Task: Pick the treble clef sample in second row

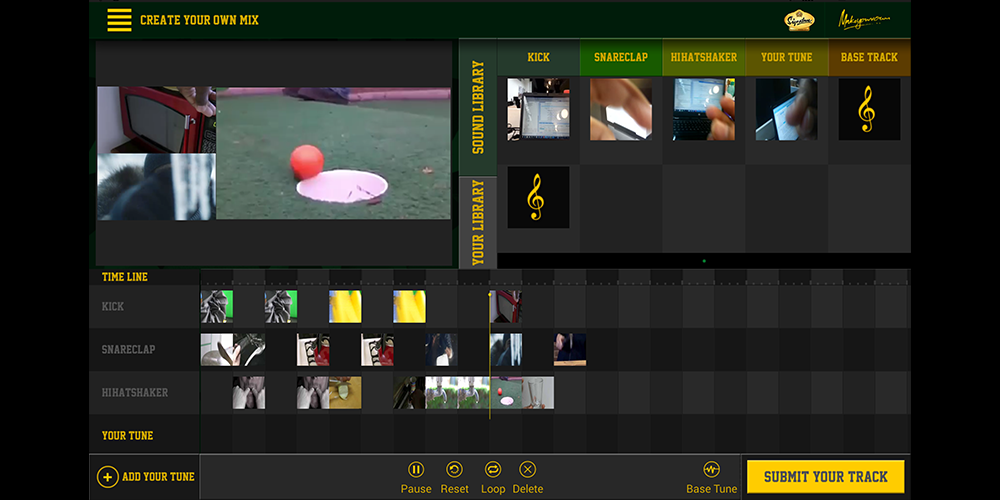Action: pyautogui.click(x=538, y=197)
